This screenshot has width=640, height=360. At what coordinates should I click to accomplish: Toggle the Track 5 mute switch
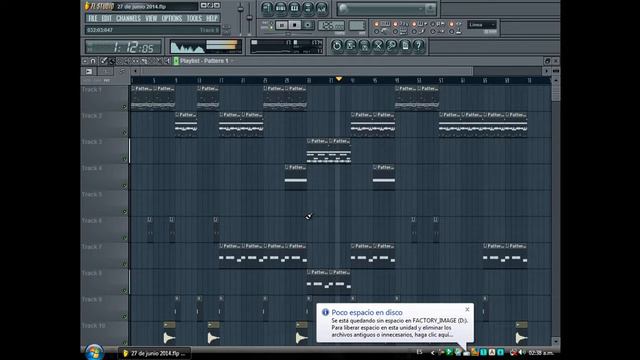(x=124, y=212)
